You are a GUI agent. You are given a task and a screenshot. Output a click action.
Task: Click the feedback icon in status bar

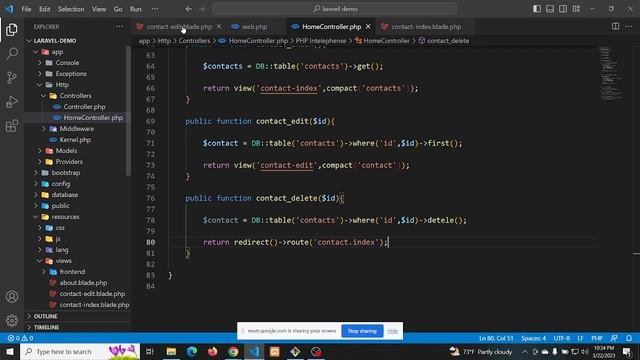pyautogui.click(x=614, y=338)
